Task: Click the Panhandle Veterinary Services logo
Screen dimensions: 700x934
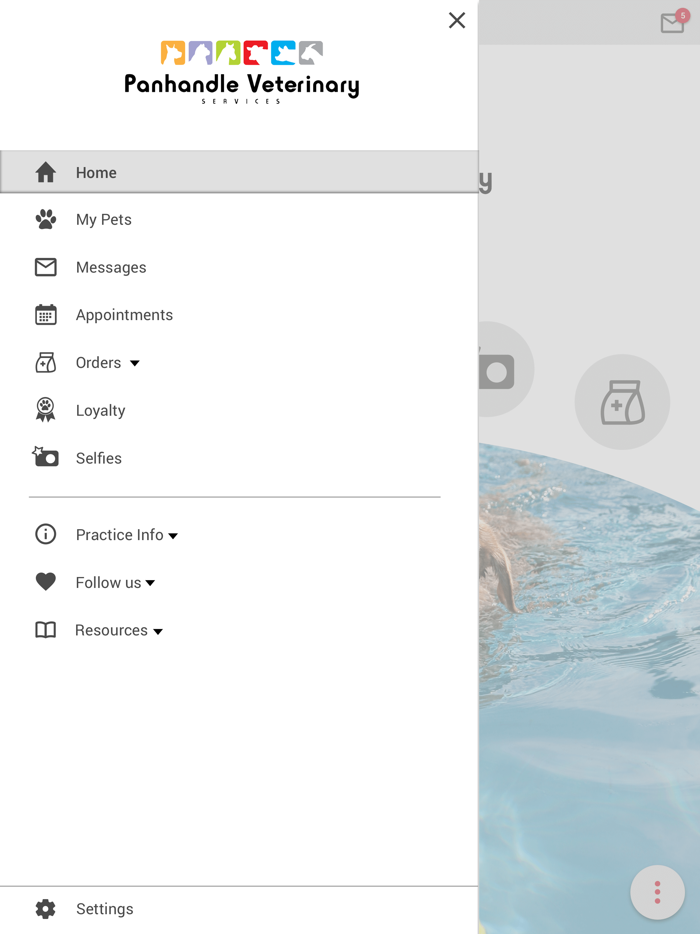Action: pyautogui.click(x=241, y=72)
